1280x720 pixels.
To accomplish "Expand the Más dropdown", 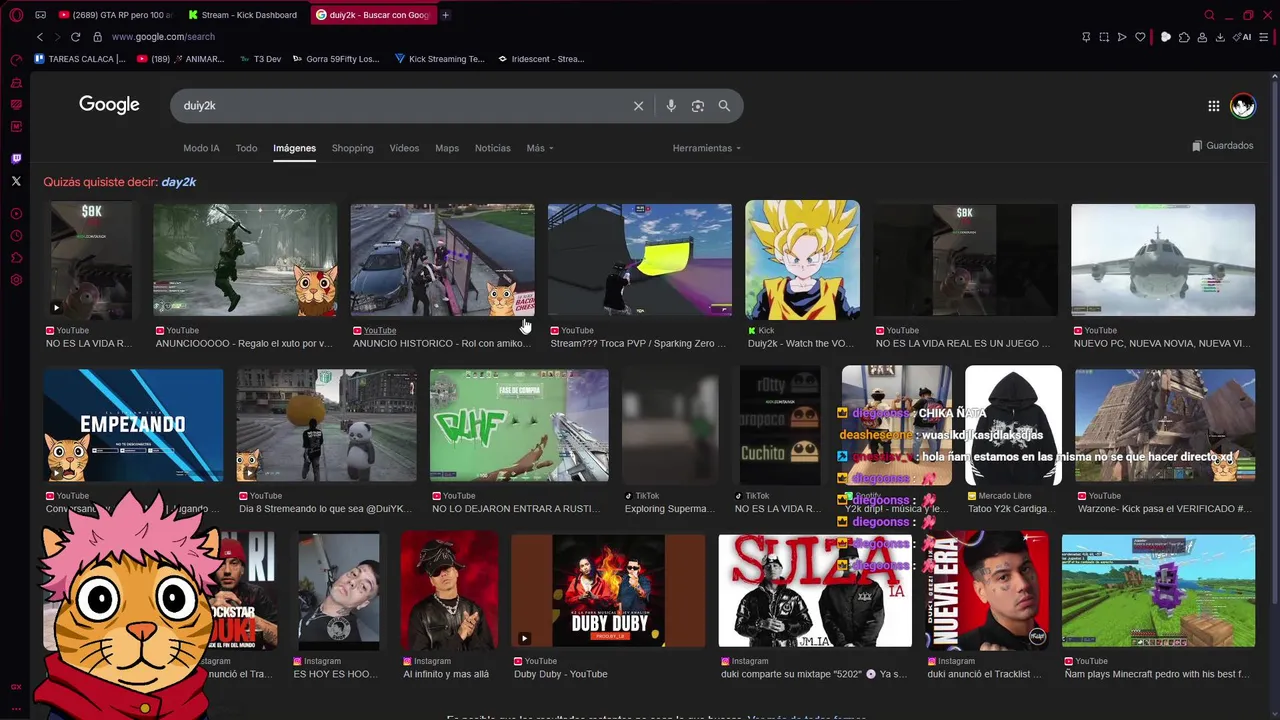I will click(540, 148).
